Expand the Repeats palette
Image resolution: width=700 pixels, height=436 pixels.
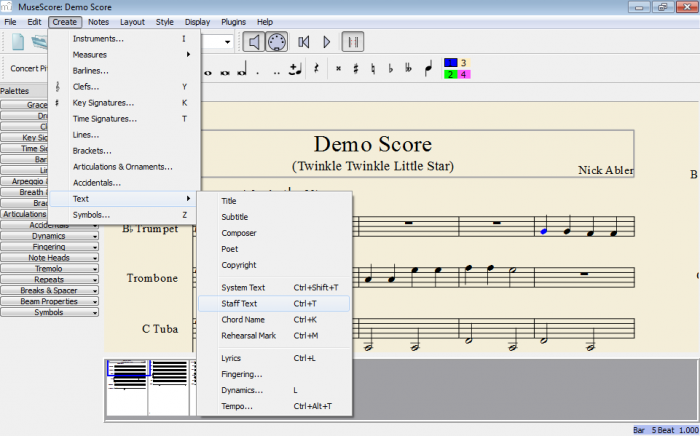[x=49, y=280]
